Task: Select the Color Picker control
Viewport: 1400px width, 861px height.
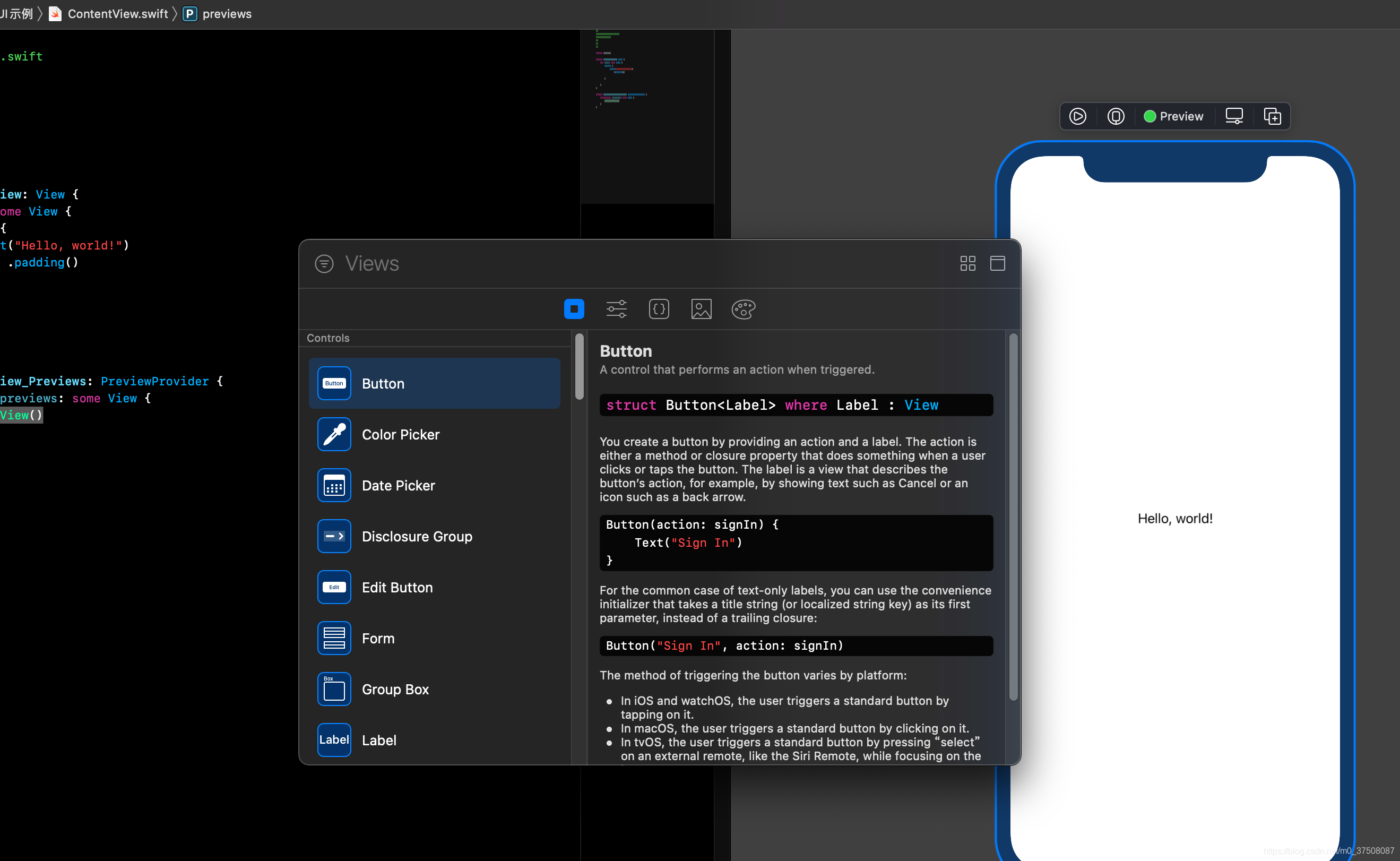Action: (x=400, y=435)
